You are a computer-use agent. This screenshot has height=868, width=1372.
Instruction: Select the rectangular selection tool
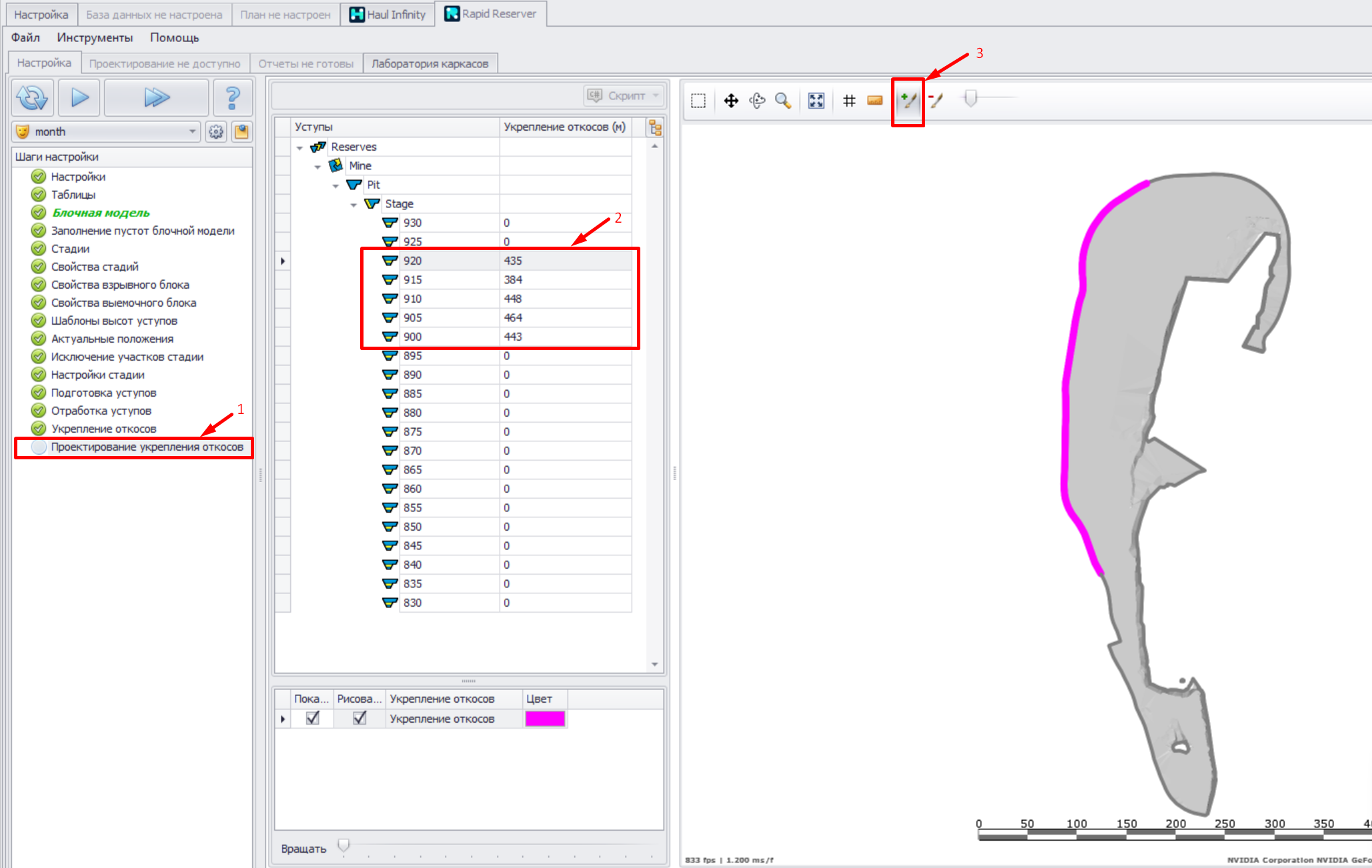click(x=698, y=101)
